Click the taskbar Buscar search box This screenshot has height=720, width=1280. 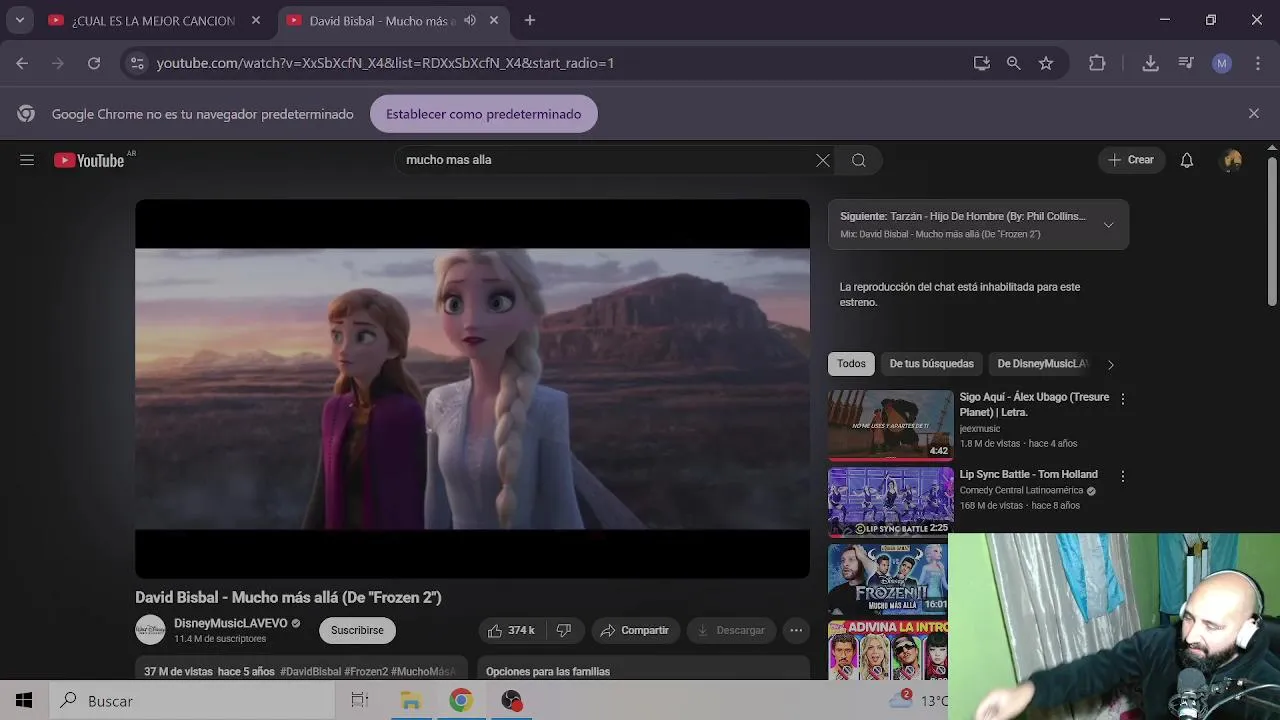(x=191, y=701)
